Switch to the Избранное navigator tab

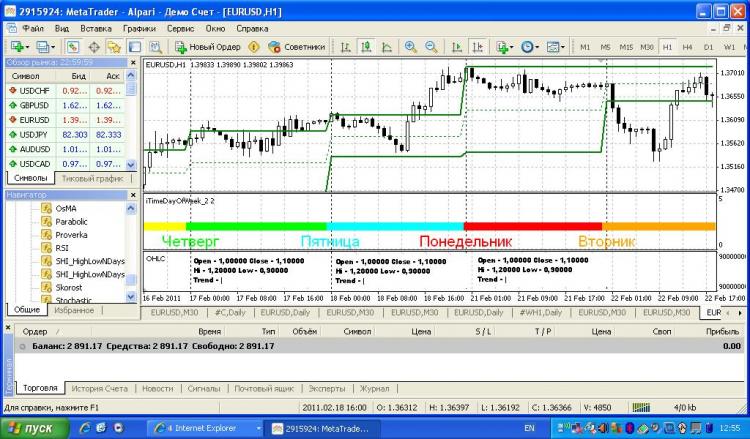74,310
